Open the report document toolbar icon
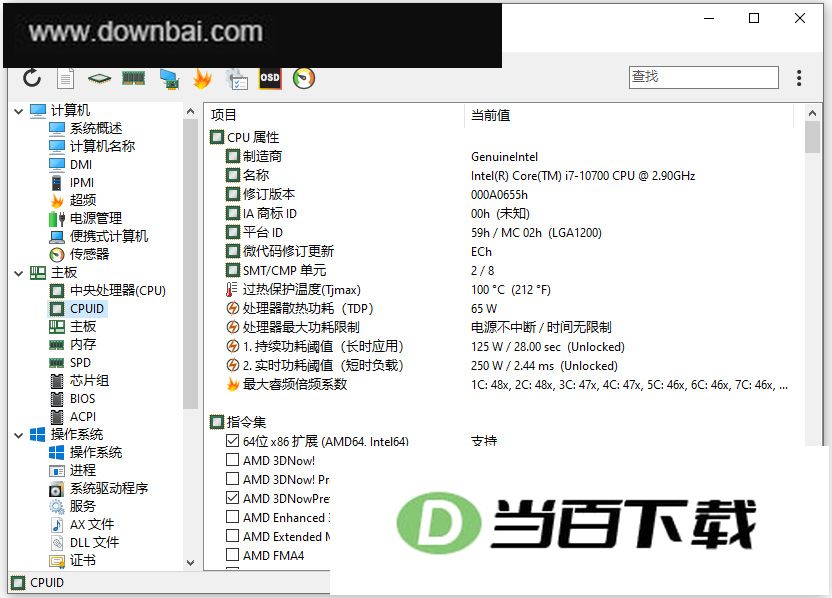 pyautogui.click(x=65, y=79)
